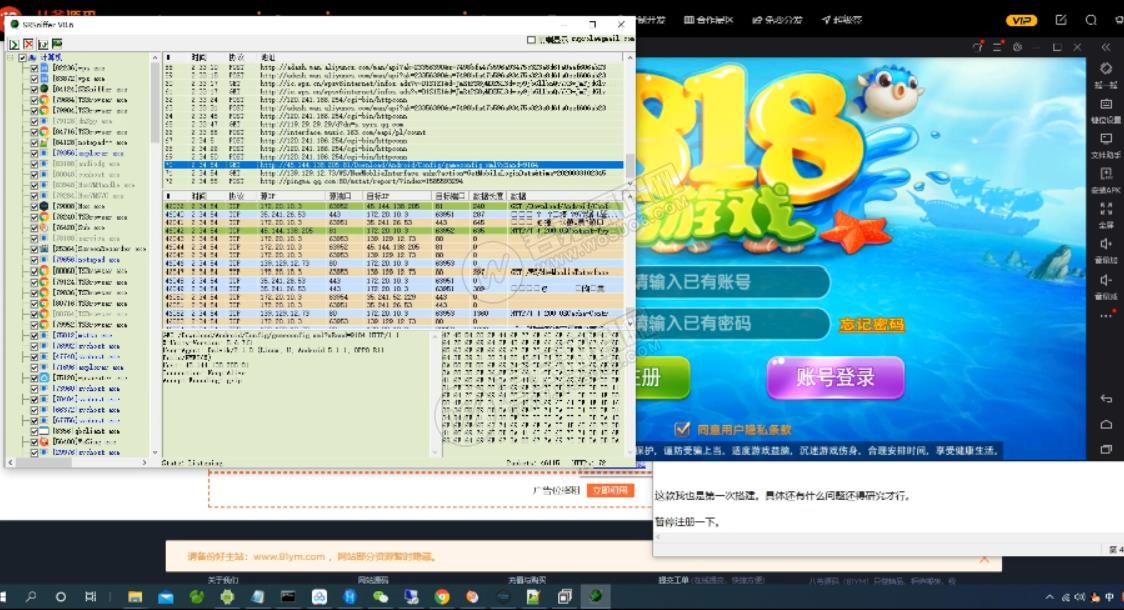
Task: Show hidden system tray icons chevron
Action: click(x=1049, y=597)
